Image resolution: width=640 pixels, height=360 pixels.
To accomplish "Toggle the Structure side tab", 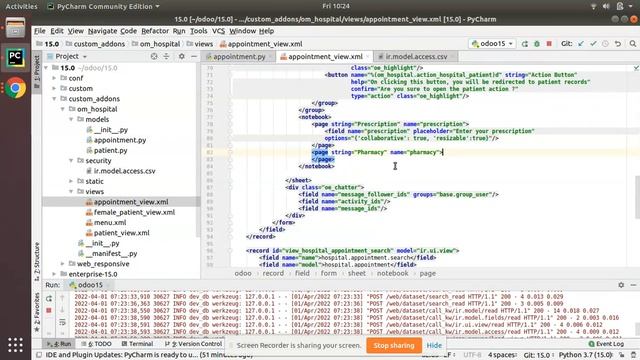I will point(37,261).
